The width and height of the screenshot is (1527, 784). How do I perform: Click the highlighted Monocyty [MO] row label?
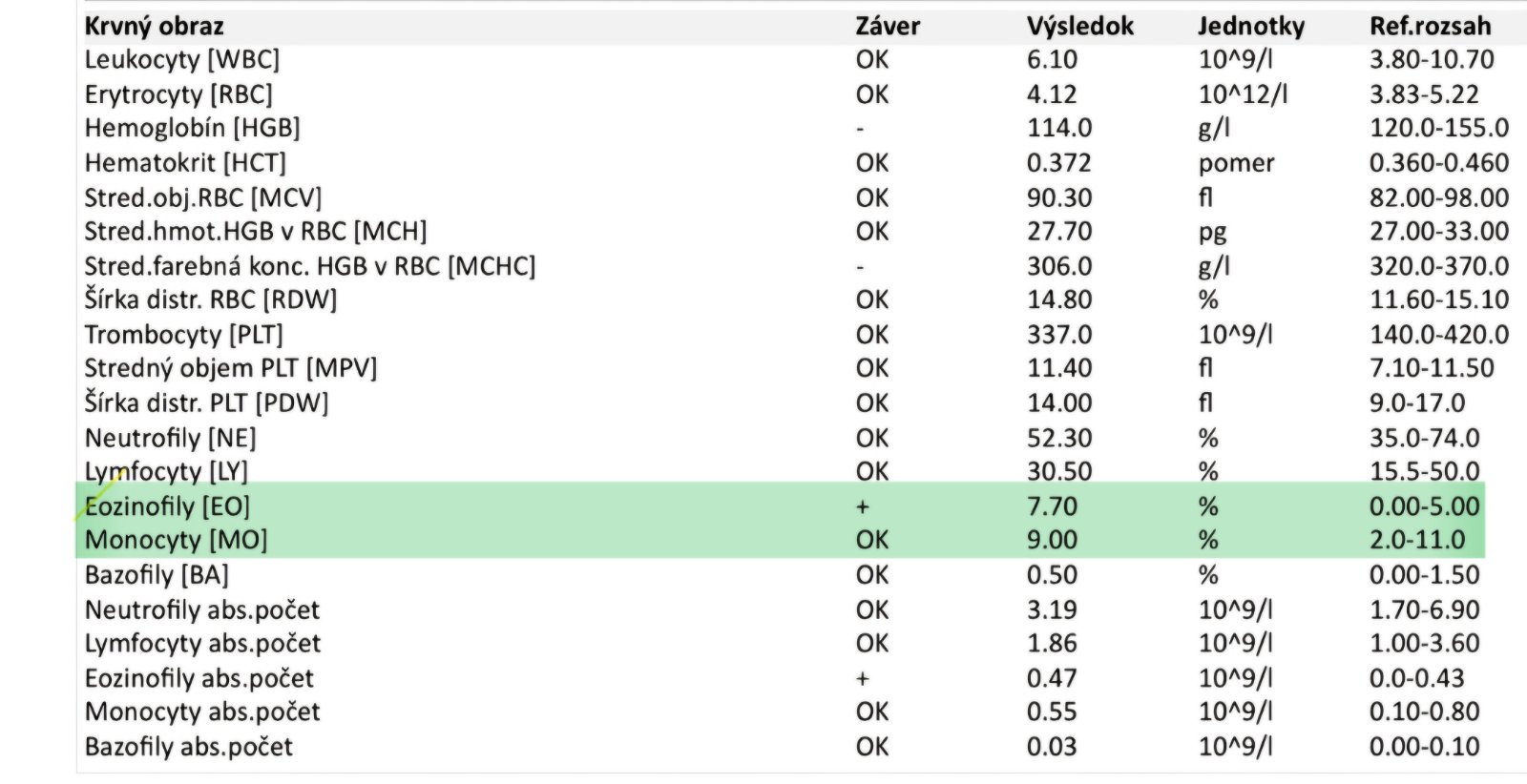(176, 540)
